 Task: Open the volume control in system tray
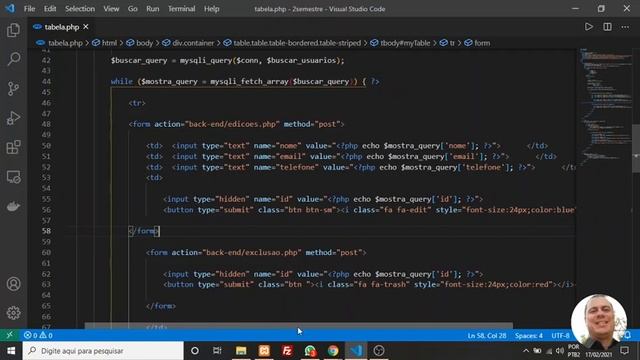click(560, 351)
